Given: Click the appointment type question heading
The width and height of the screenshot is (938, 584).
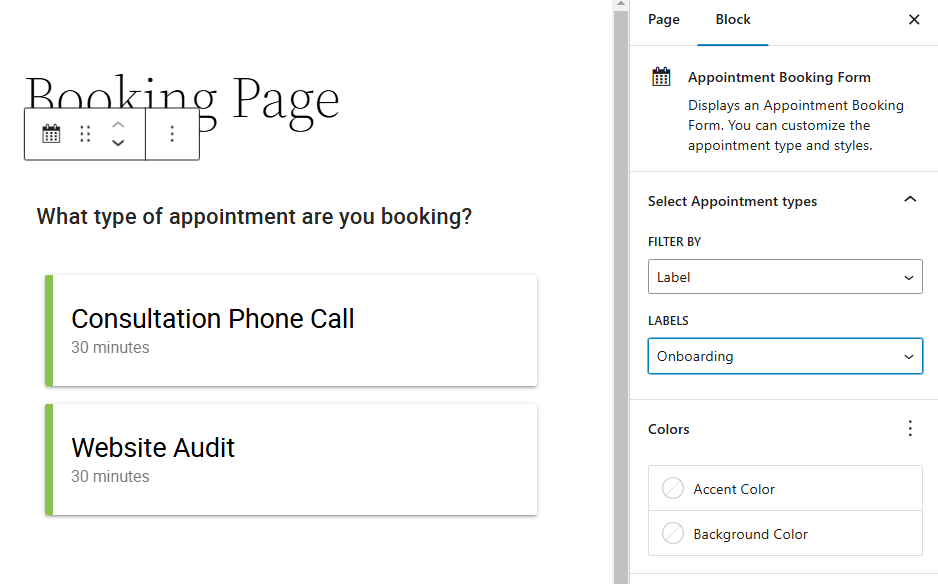Looking at the screenshot, I should pyautogui.click(x=254, y=217).
